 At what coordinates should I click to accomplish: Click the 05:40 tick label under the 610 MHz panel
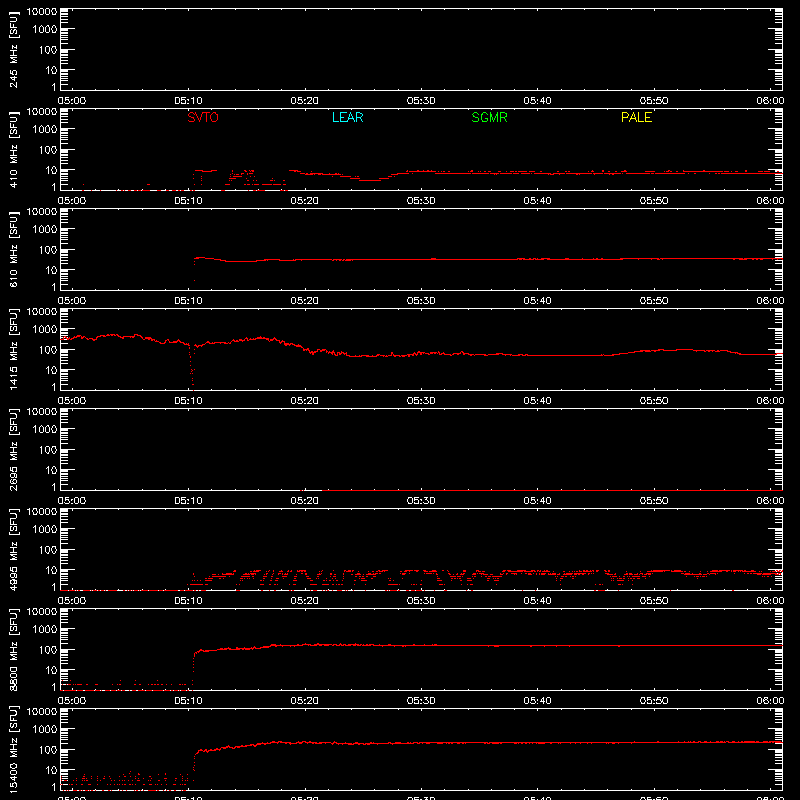[537, 301]
